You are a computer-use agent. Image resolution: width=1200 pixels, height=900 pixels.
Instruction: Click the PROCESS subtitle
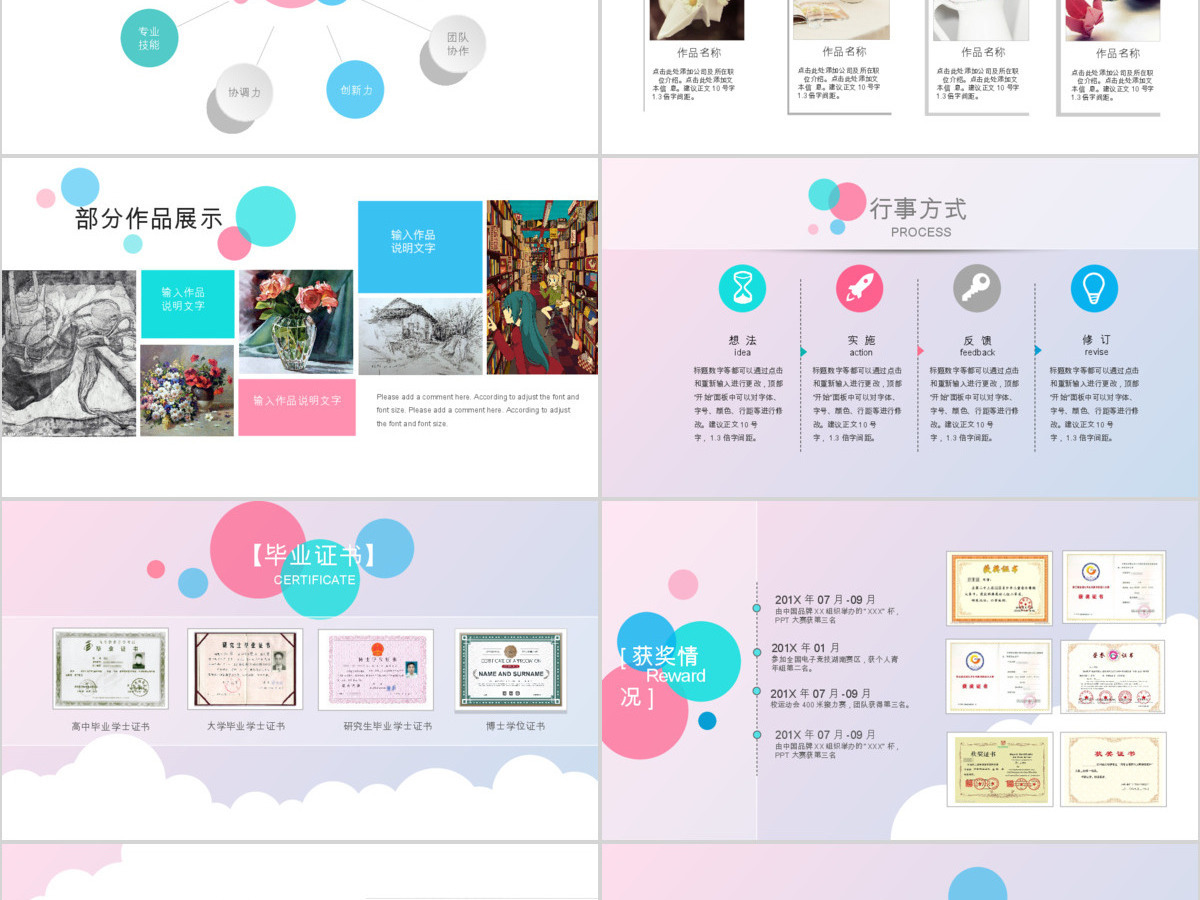(x=921, y=232)
